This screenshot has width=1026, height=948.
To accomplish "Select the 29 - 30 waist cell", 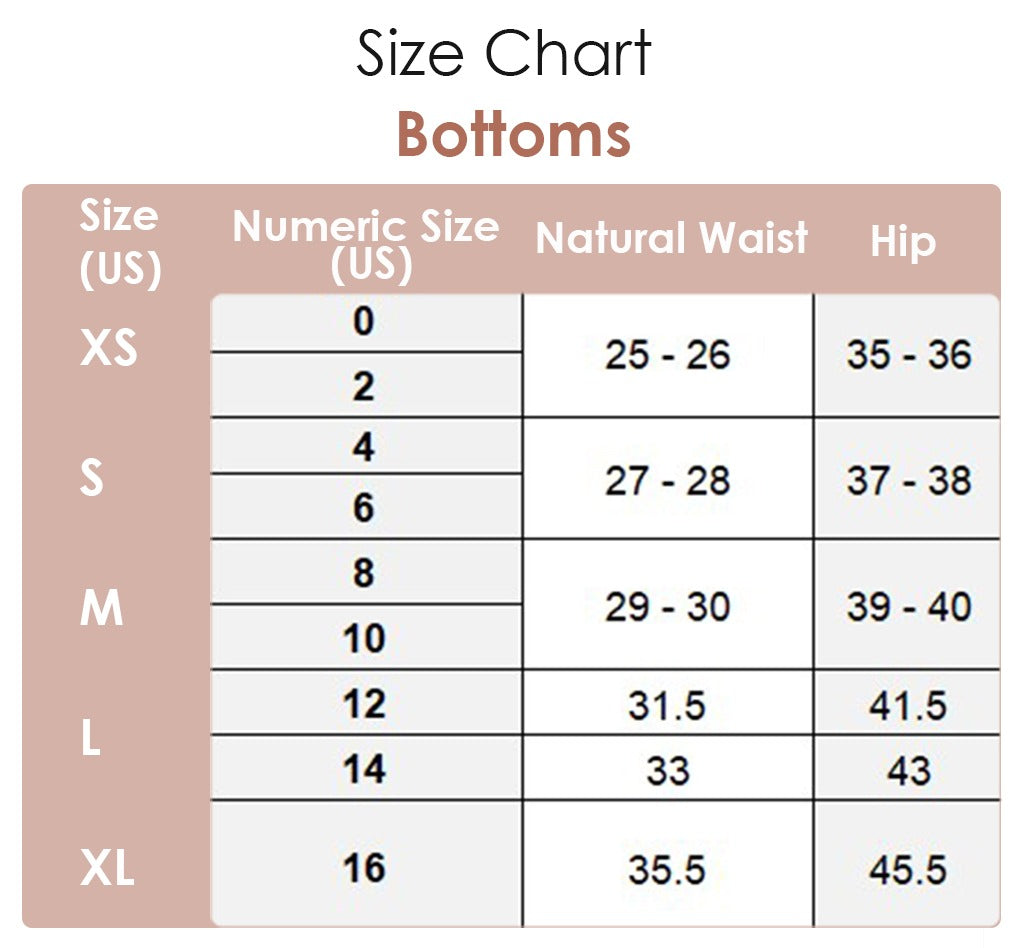I will coord(667,607).
